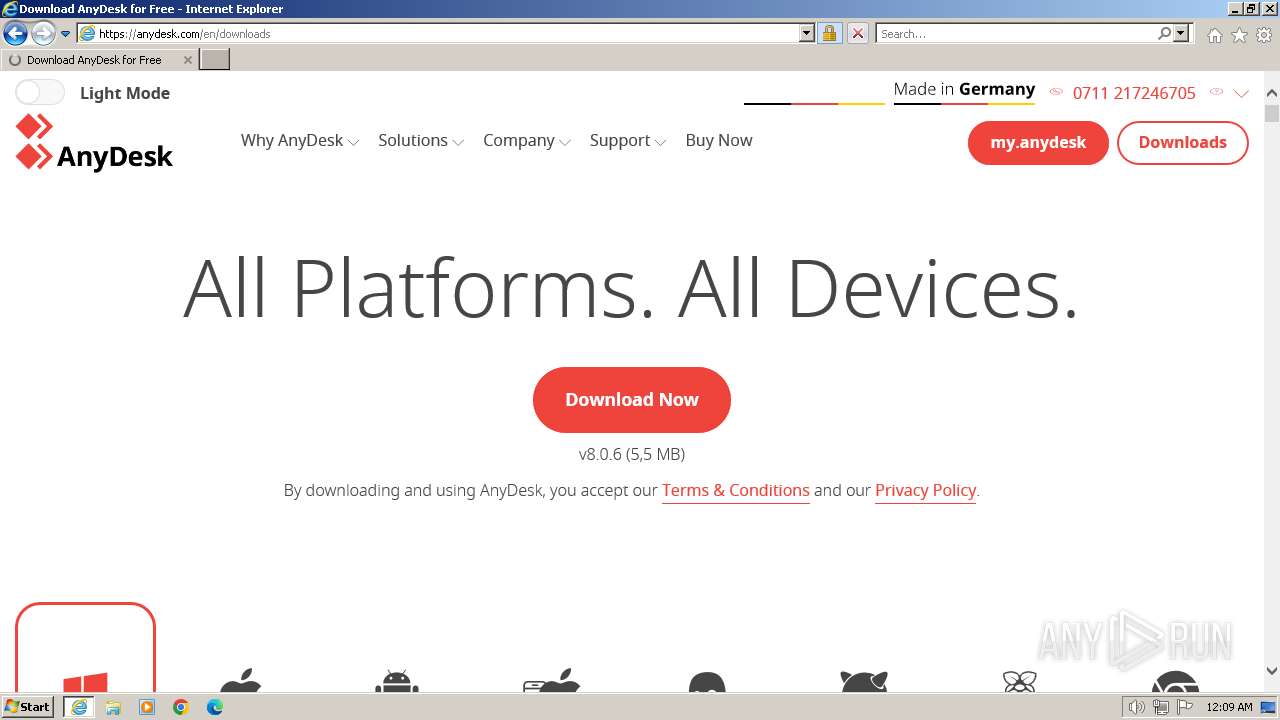
Task: Open Action Center flag icon
Action: coord(1184,707)
